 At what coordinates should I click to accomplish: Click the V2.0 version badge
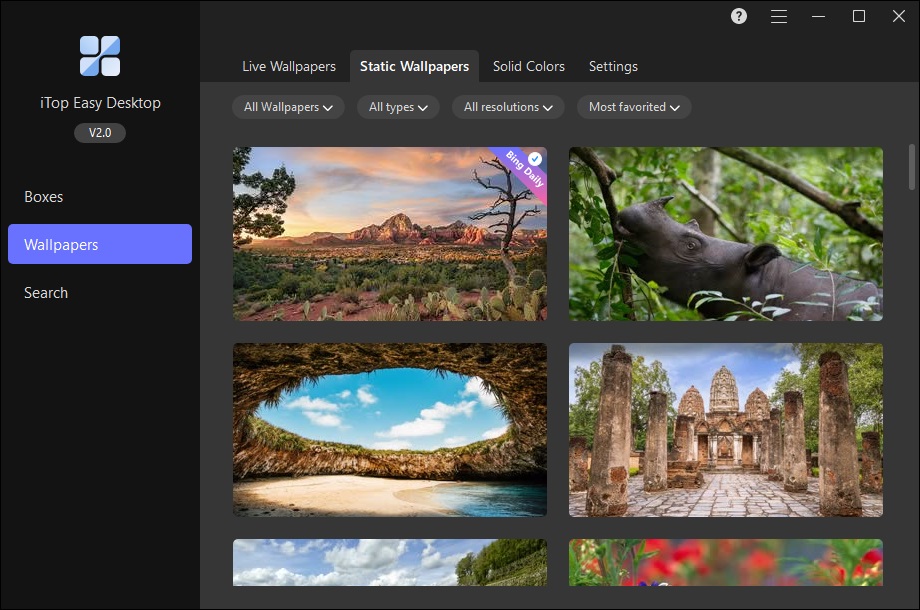(100, 133)
